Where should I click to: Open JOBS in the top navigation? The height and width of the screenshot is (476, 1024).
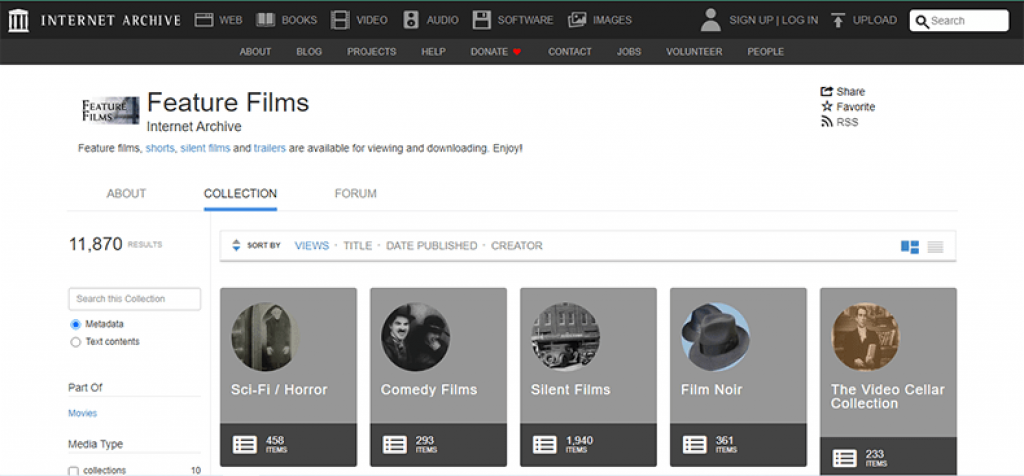point(629,52)
